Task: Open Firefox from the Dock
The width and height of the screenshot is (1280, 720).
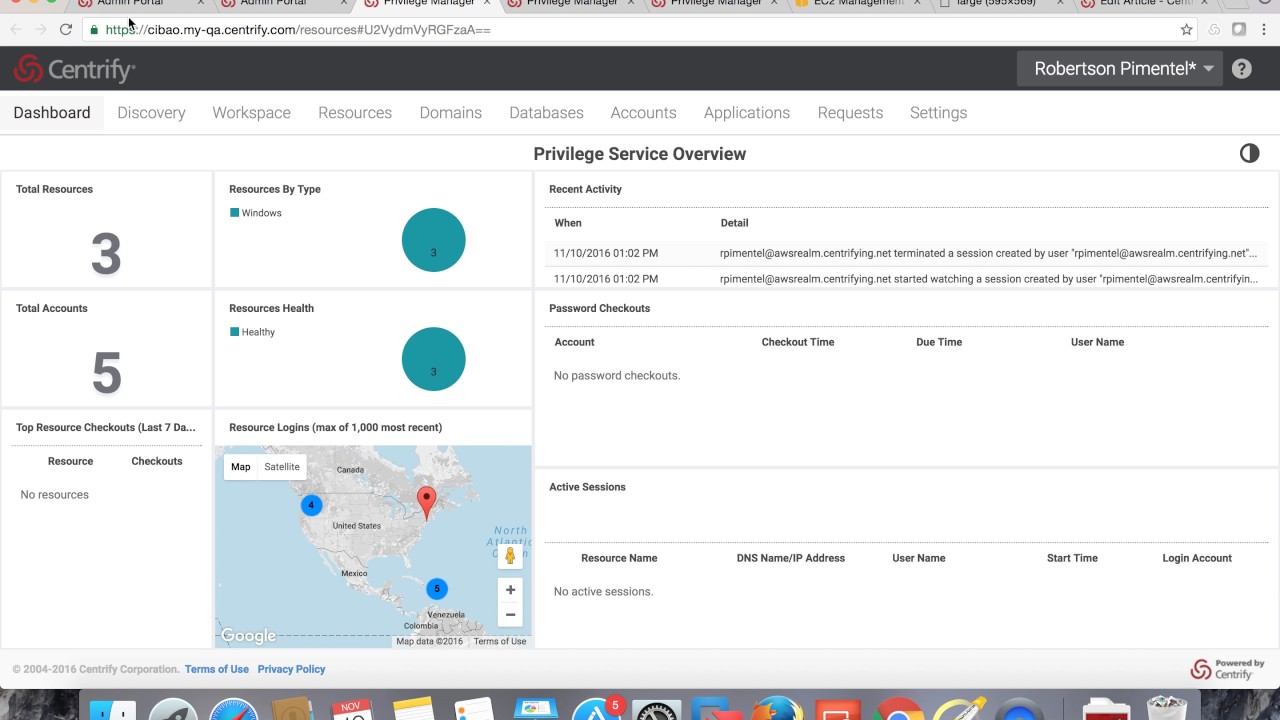Action: [778, 709]
